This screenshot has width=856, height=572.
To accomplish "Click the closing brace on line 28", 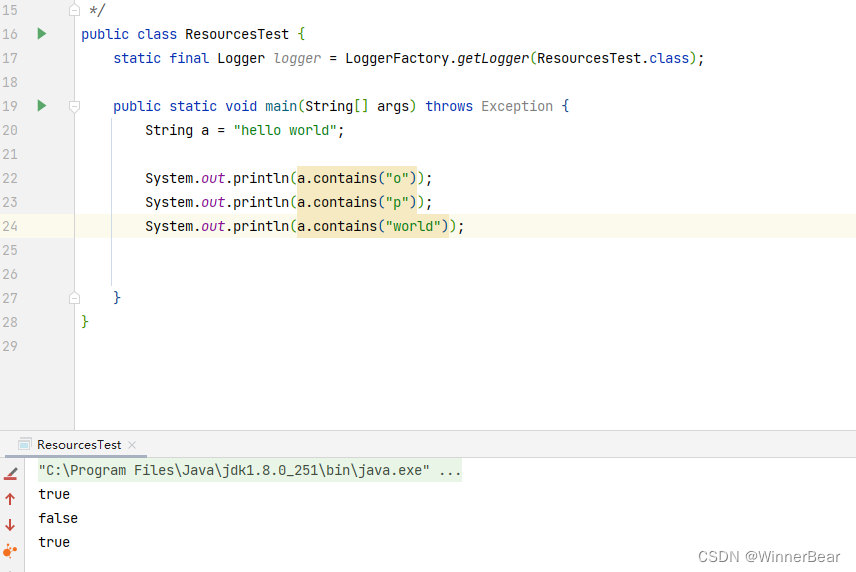I will pos(85,321).
